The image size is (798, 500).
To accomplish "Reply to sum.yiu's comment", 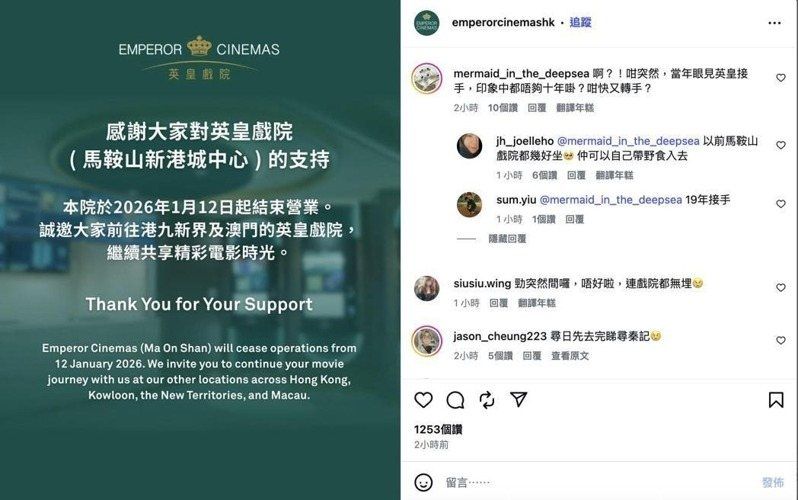I will pos(575,219).
